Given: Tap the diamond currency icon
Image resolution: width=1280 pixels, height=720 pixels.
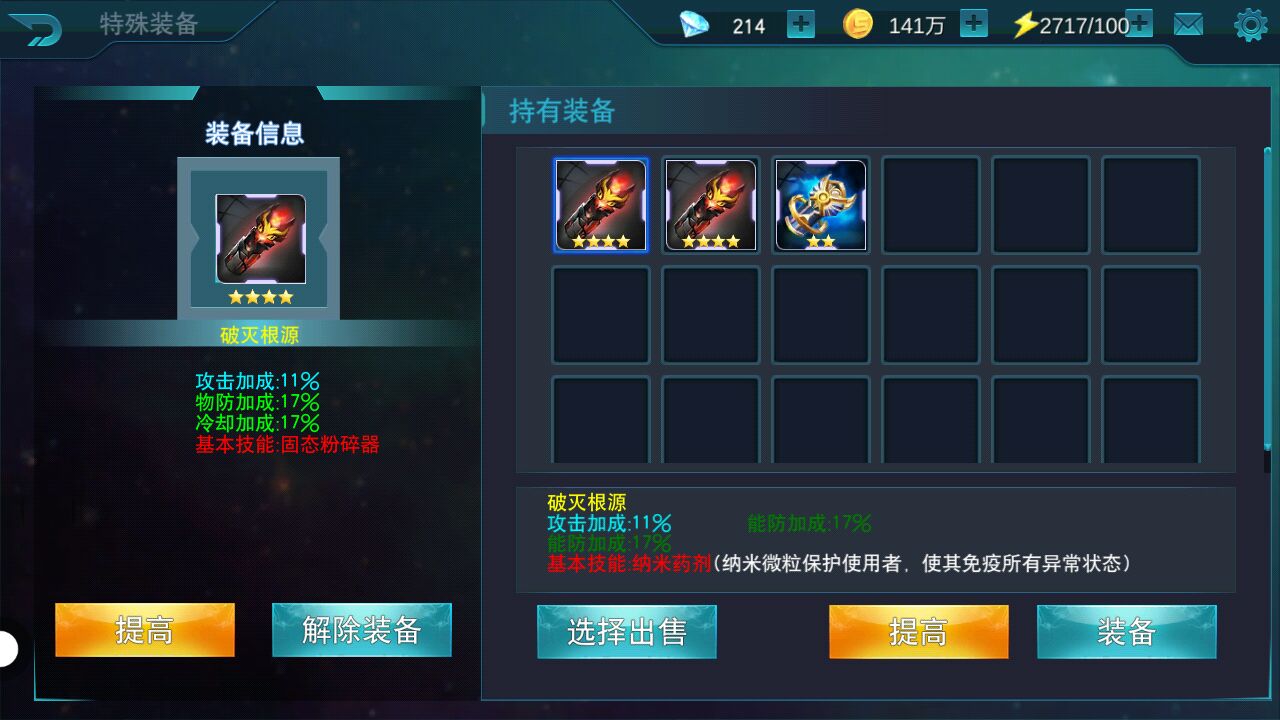Looking at the screenshot, I should pos(694,25).
